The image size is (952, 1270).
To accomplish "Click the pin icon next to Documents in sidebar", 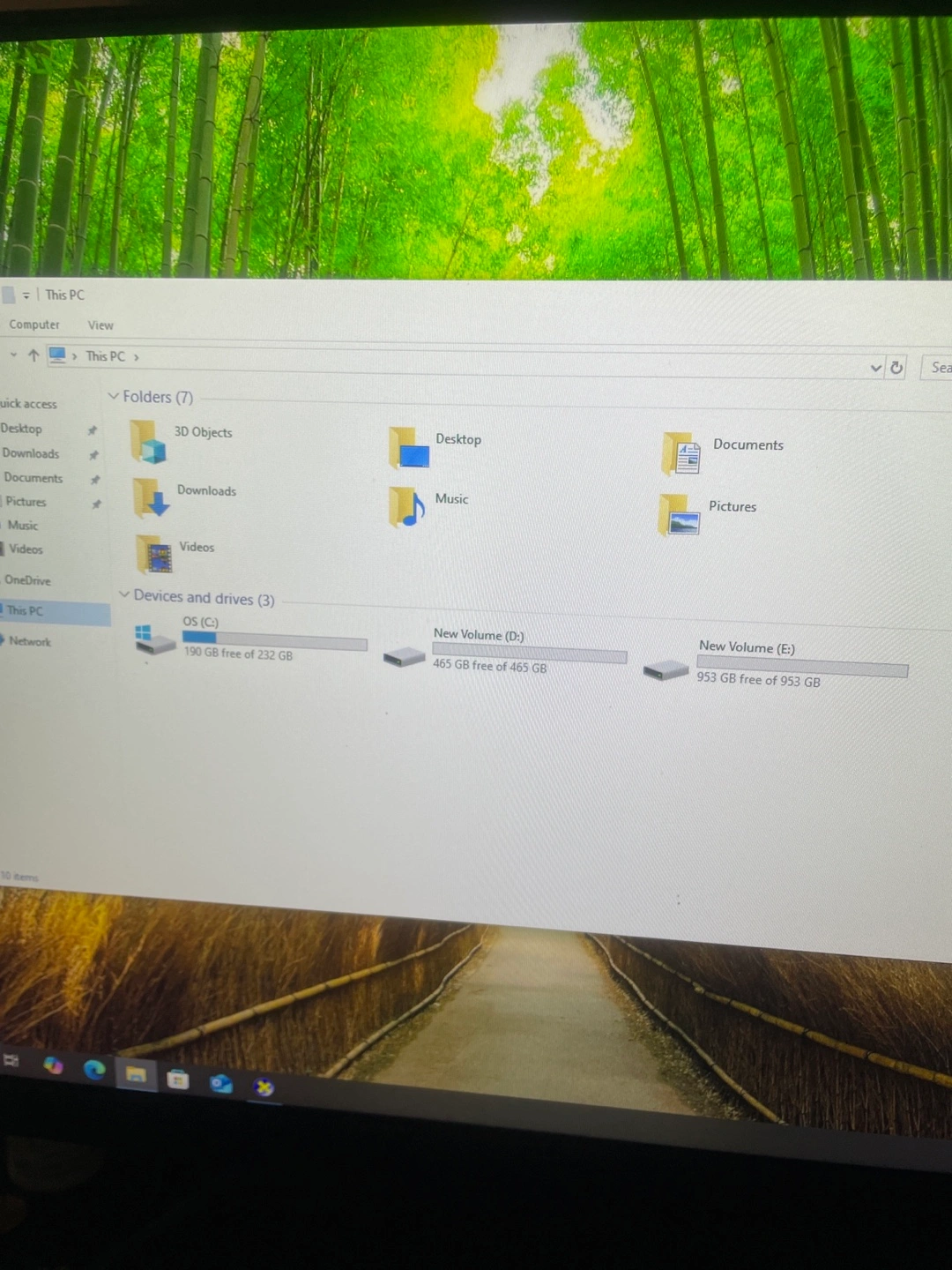I will pos(94,480).
